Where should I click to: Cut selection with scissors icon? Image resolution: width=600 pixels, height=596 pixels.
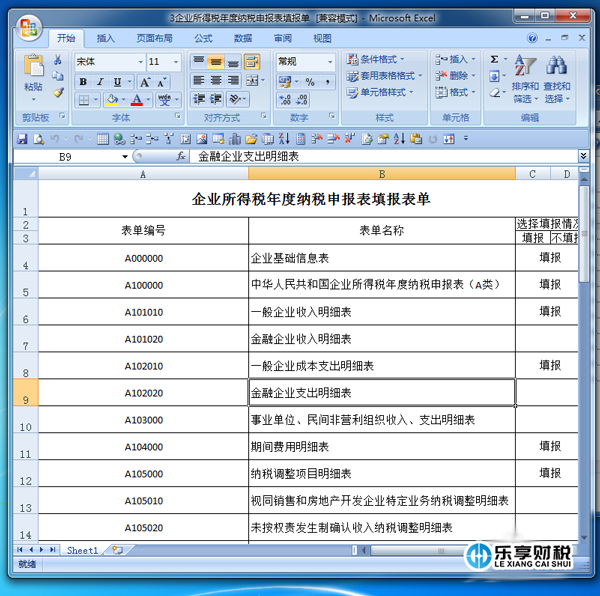[x=58, y=60]
